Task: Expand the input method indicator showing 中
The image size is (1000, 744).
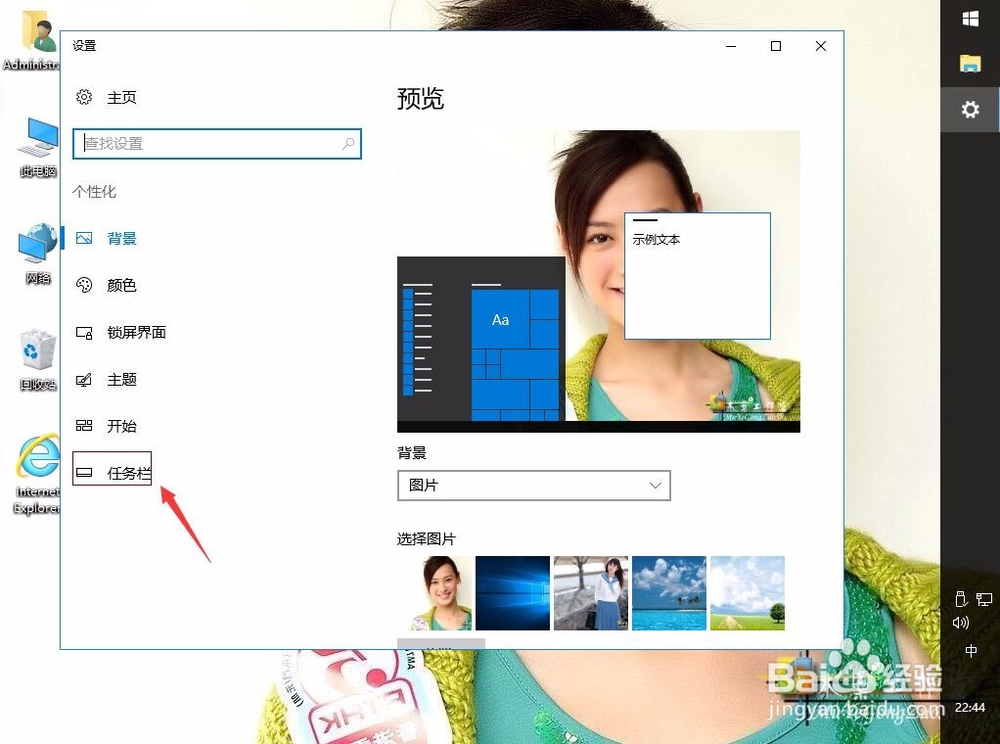Action: [969, 650]
